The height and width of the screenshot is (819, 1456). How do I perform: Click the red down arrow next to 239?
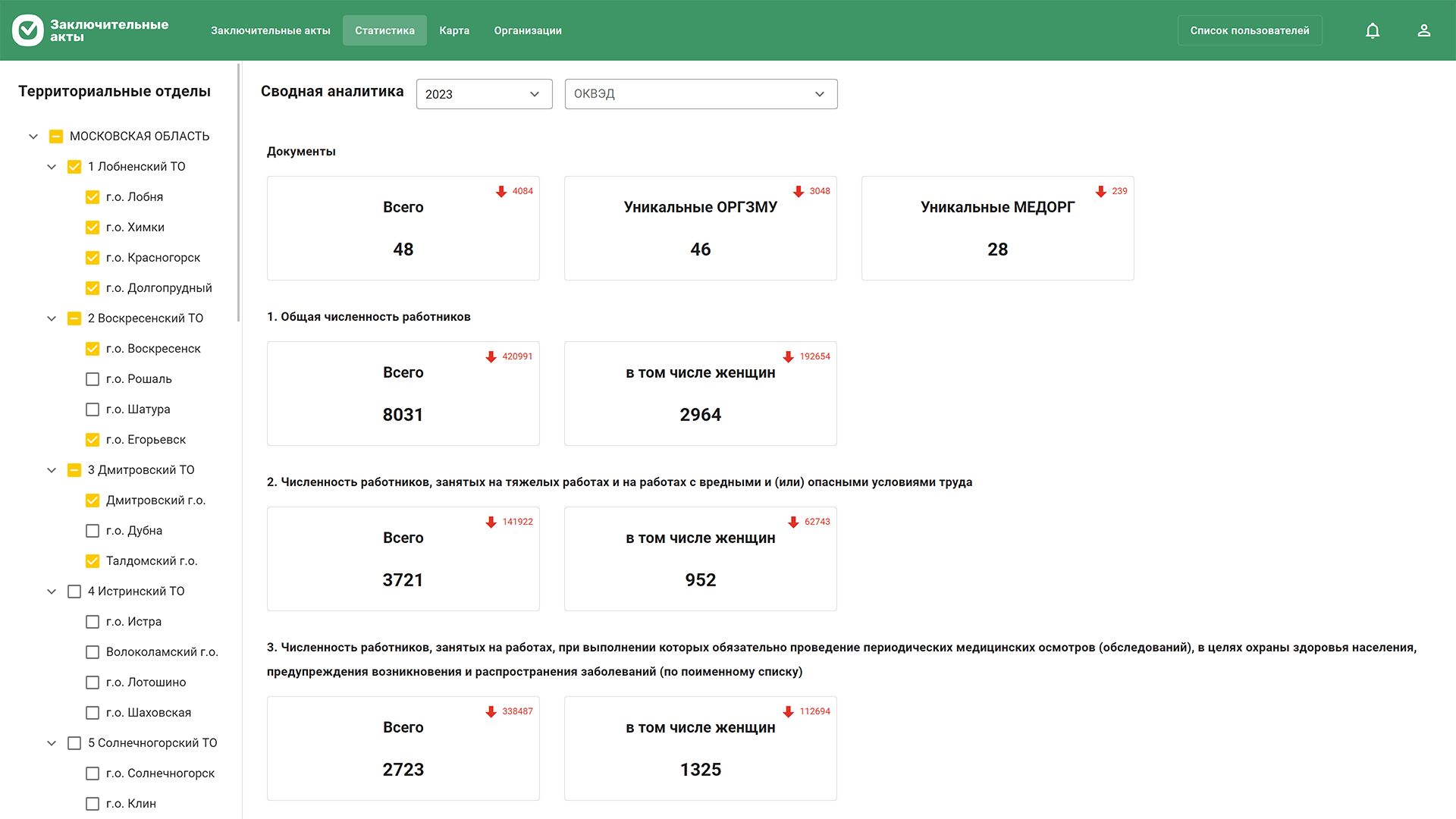1101,191
